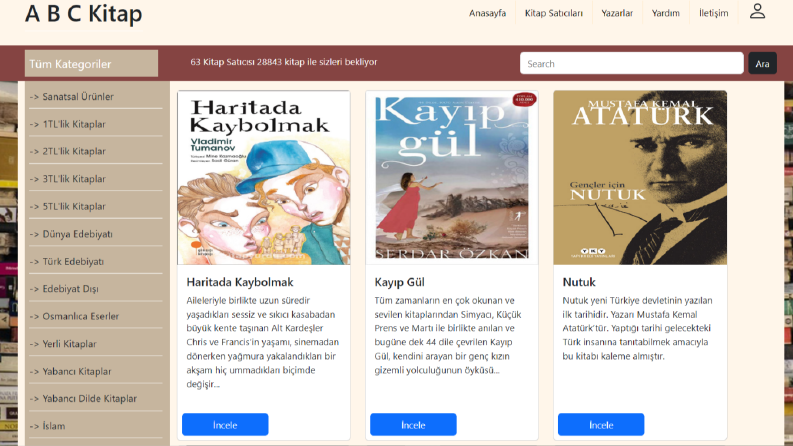This screenshot has height=446, width=793.
Task: Go to Anasayfa in the navigation bar
Action: coord(487,13)
